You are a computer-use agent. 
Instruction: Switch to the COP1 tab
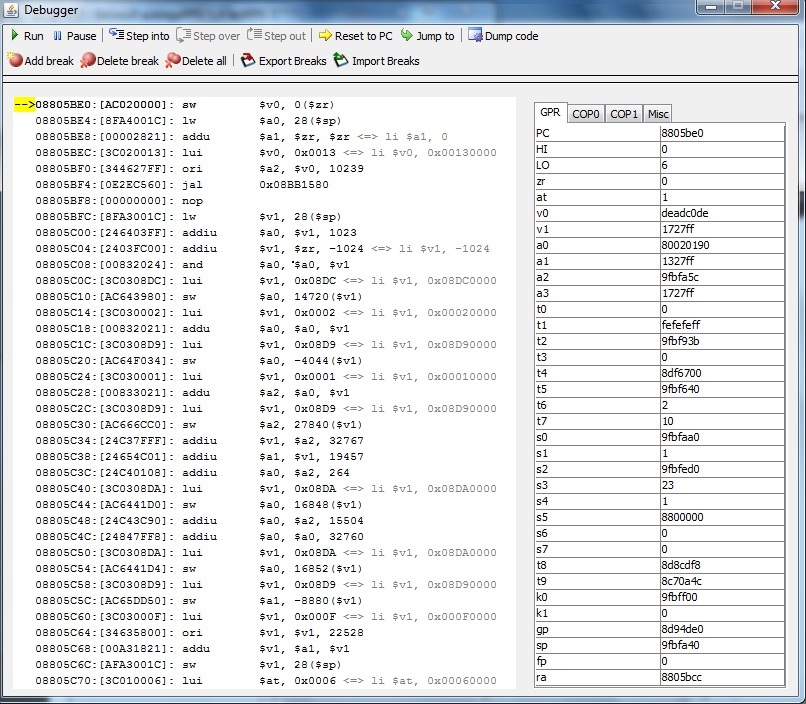[624, 114]
